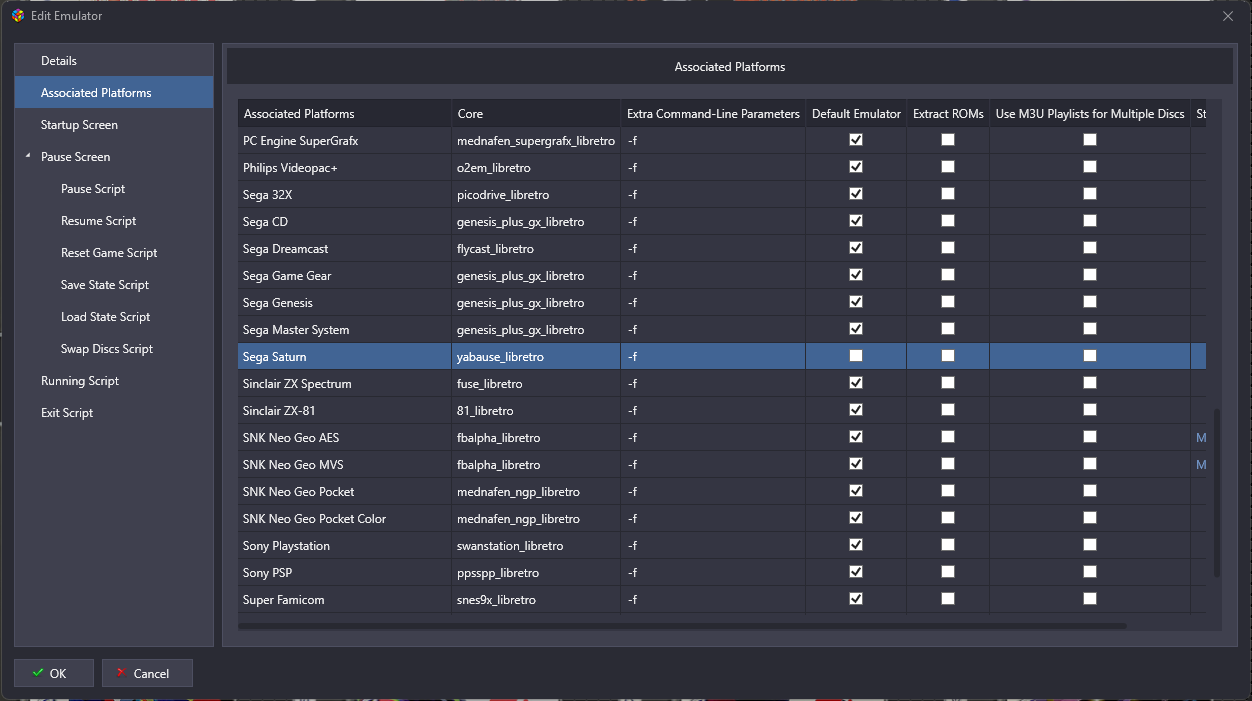
Task: Click the Extract ROMs column header
Action: [948, 114]
